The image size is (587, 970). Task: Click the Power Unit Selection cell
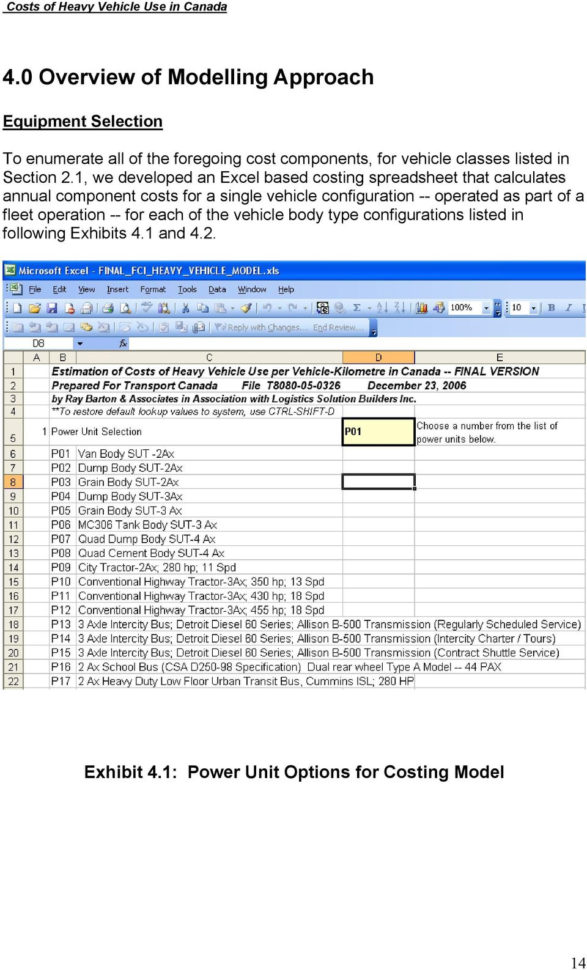[96, 432]
